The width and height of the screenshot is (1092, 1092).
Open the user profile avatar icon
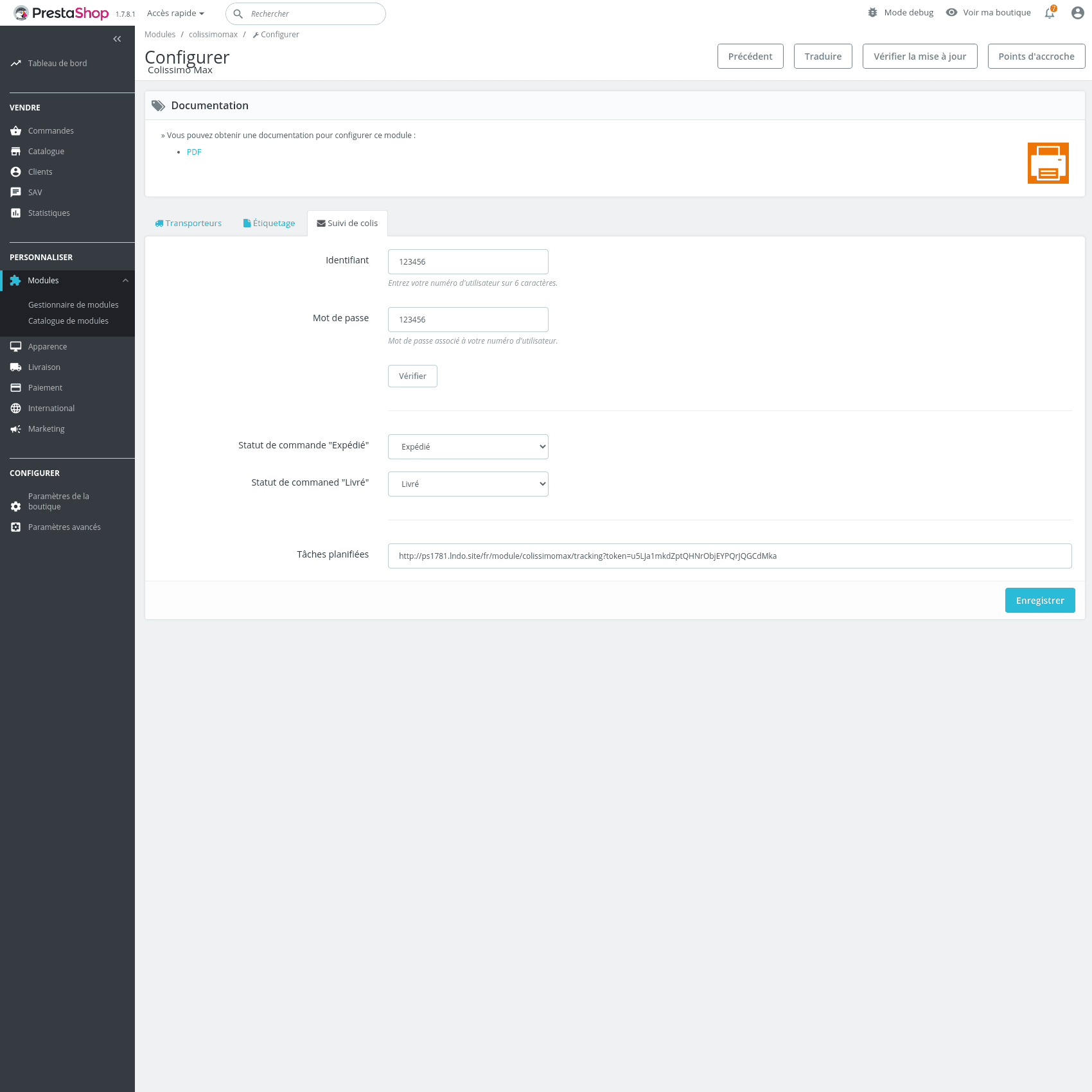[1078, 13]
